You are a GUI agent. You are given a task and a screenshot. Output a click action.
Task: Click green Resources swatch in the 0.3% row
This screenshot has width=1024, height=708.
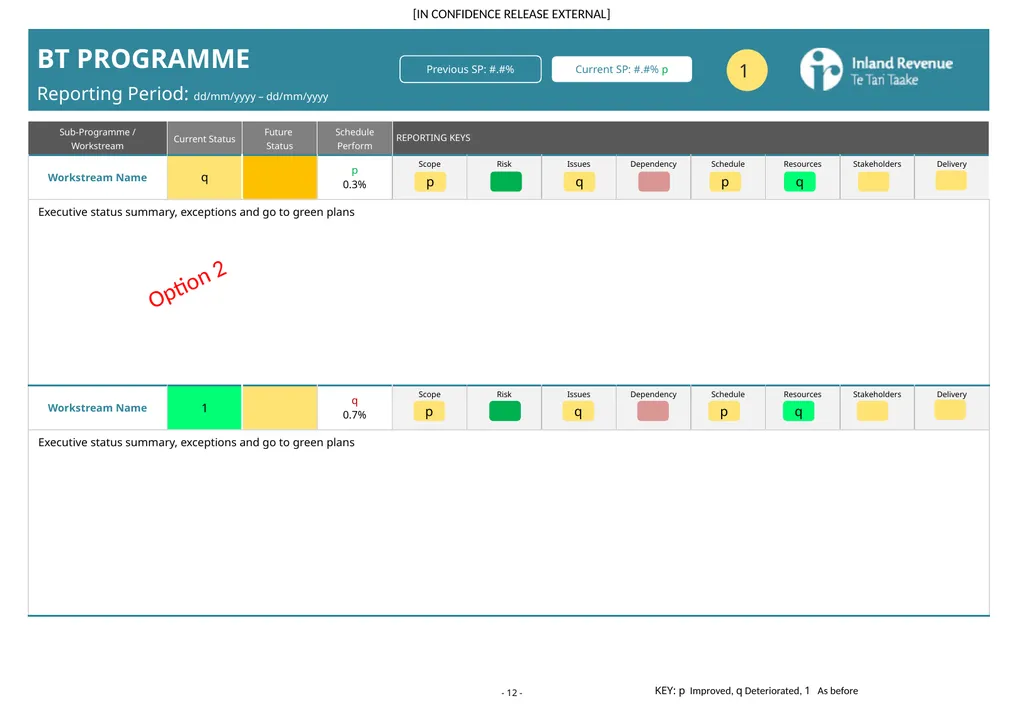pyautogui.click(x=799, y=182)
